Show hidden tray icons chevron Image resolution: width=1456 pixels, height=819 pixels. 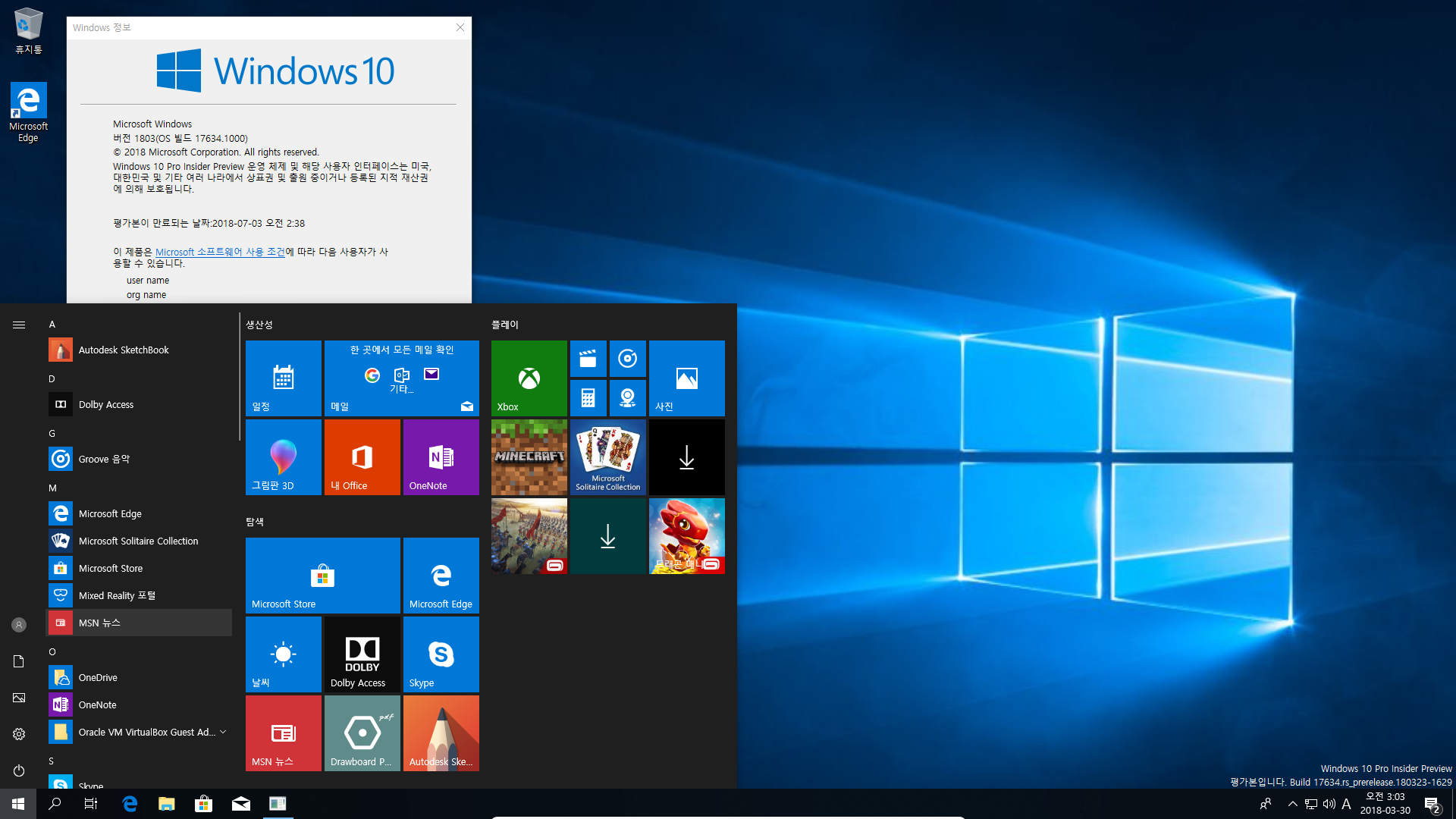tap(1292, 804)
